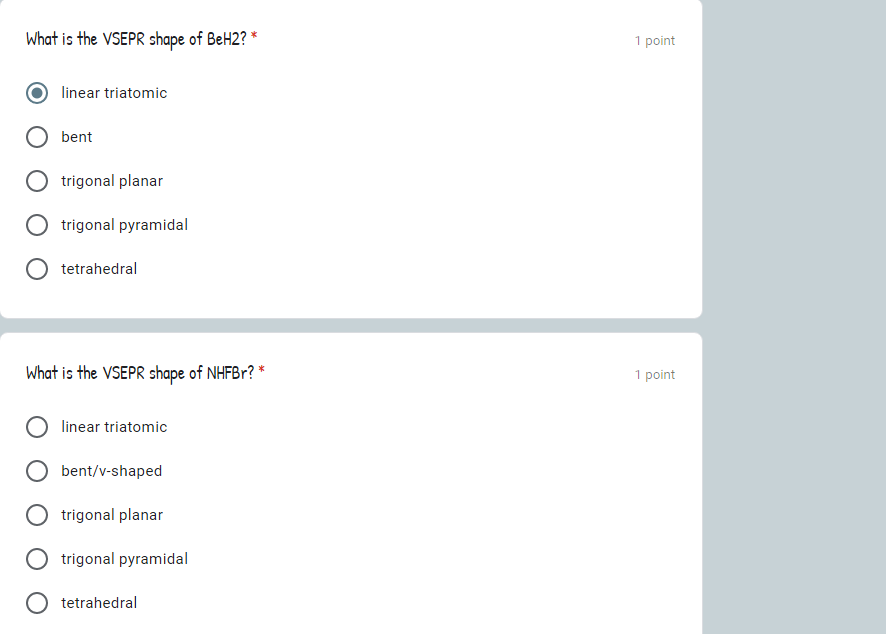Viewport: 886px width, 634px height.
Task: Select 'trigonal planar' radio under NHFBr question
Action: pos(37,515)
